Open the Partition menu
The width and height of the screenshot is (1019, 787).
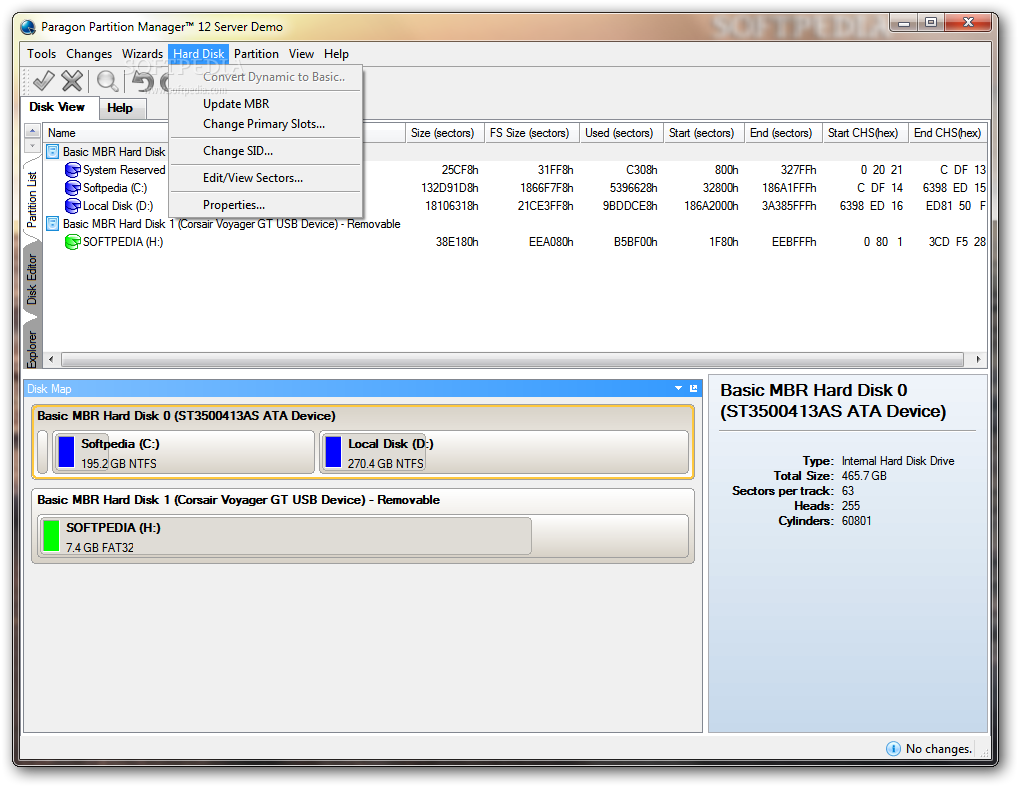[256, 54]
